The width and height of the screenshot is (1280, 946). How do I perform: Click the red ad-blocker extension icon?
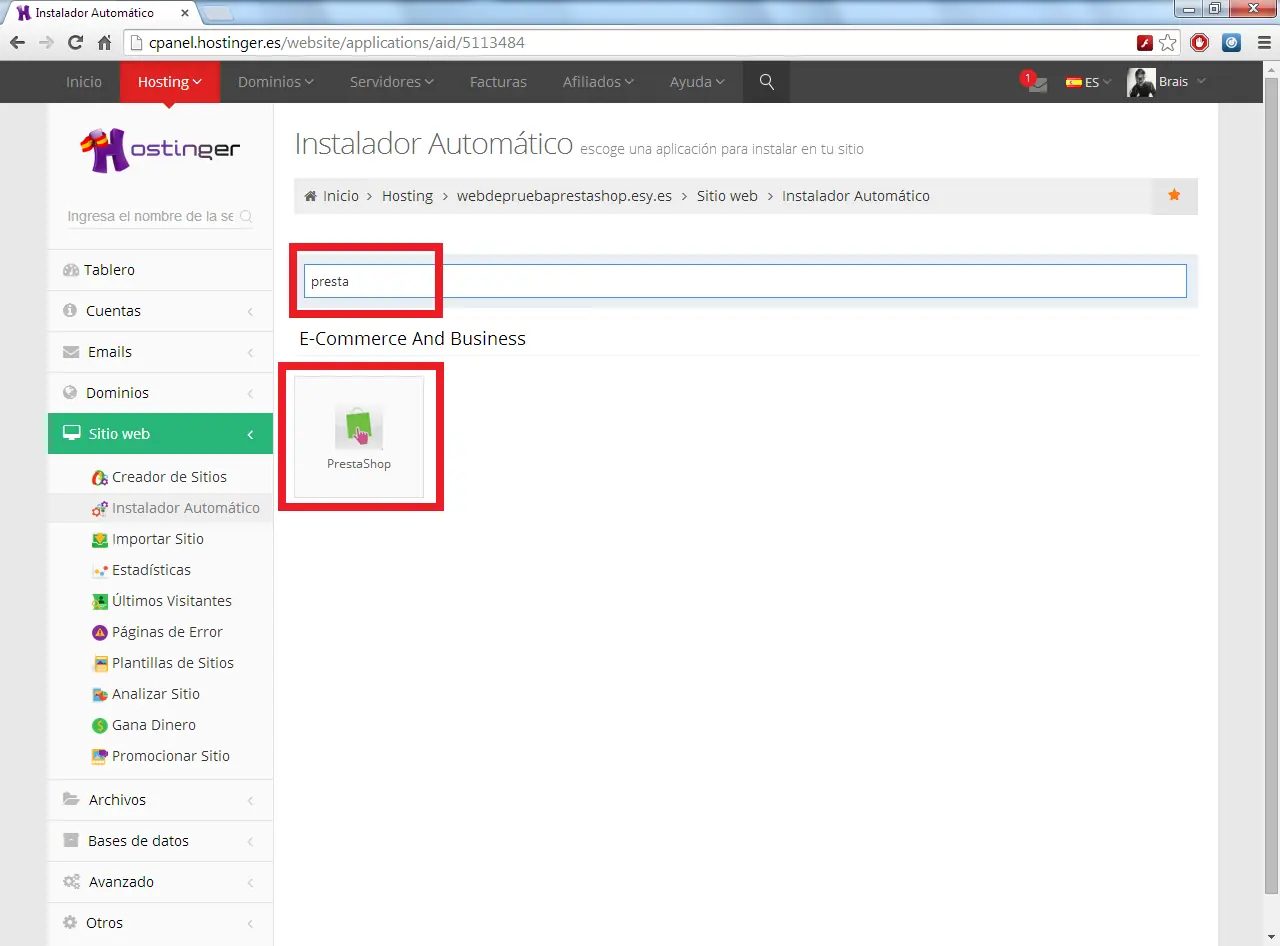pyautogui.click(x=1200, y=43)
